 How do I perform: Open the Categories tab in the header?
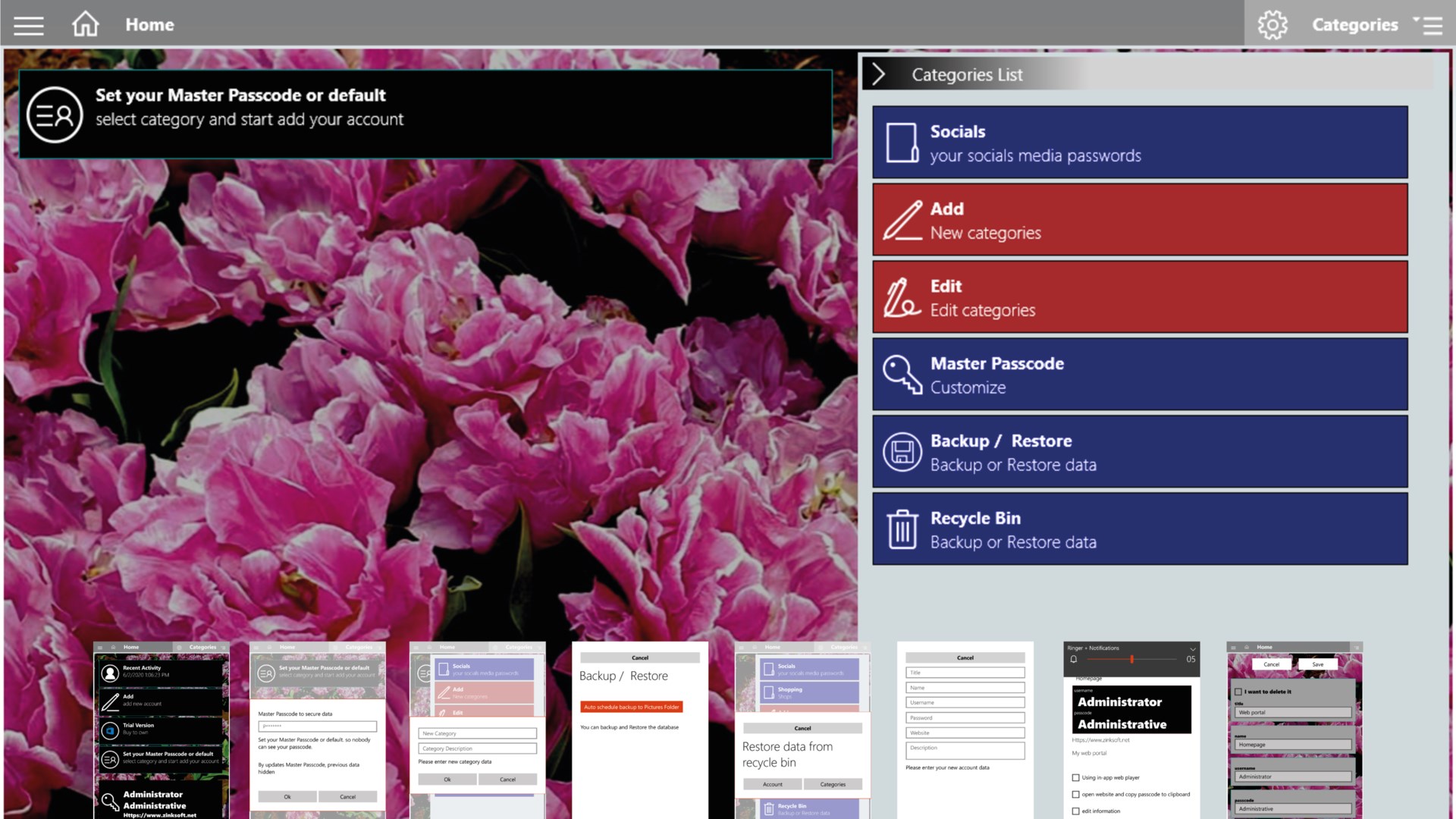coord(1354,25)
